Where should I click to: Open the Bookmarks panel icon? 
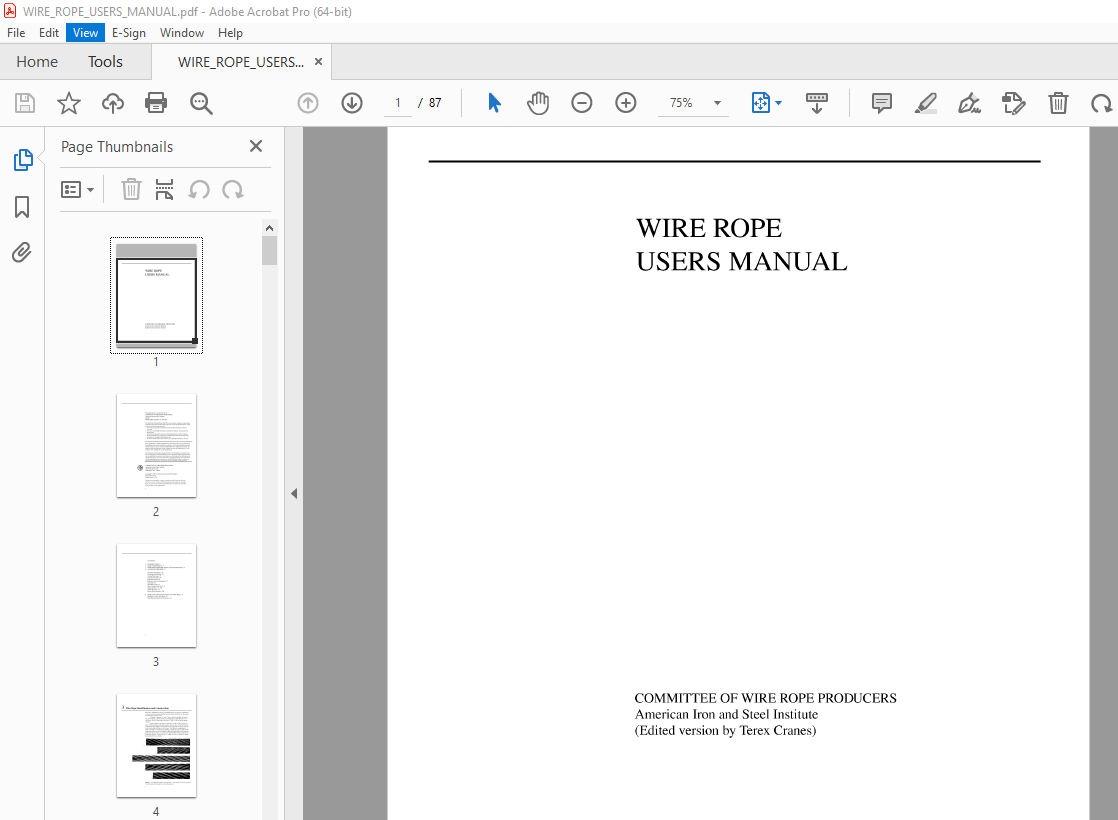point(22,207)
